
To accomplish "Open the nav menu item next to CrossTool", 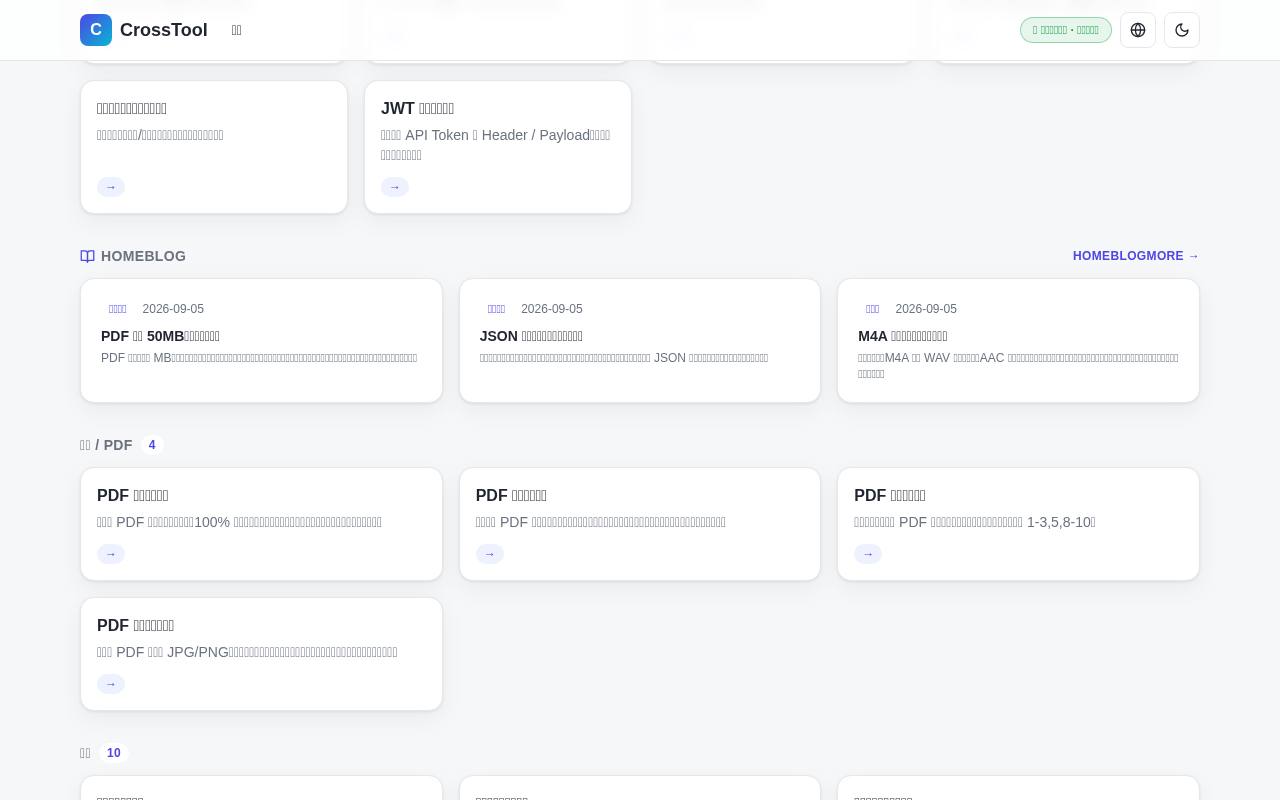I will click(237, 30).
